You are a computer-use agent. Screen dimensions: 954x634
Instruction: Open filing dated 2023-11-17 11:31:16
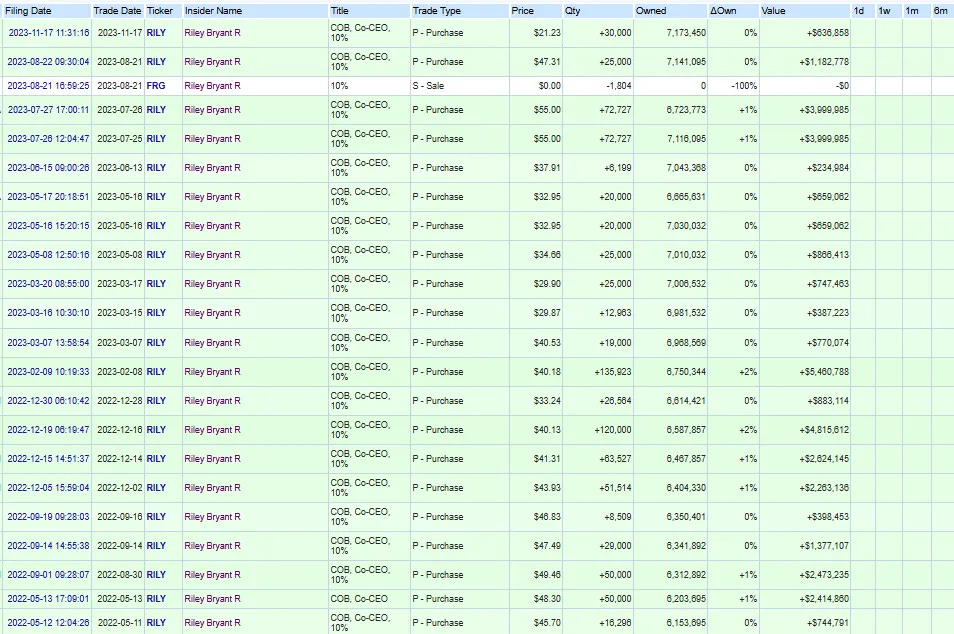[x=49, y=33]
